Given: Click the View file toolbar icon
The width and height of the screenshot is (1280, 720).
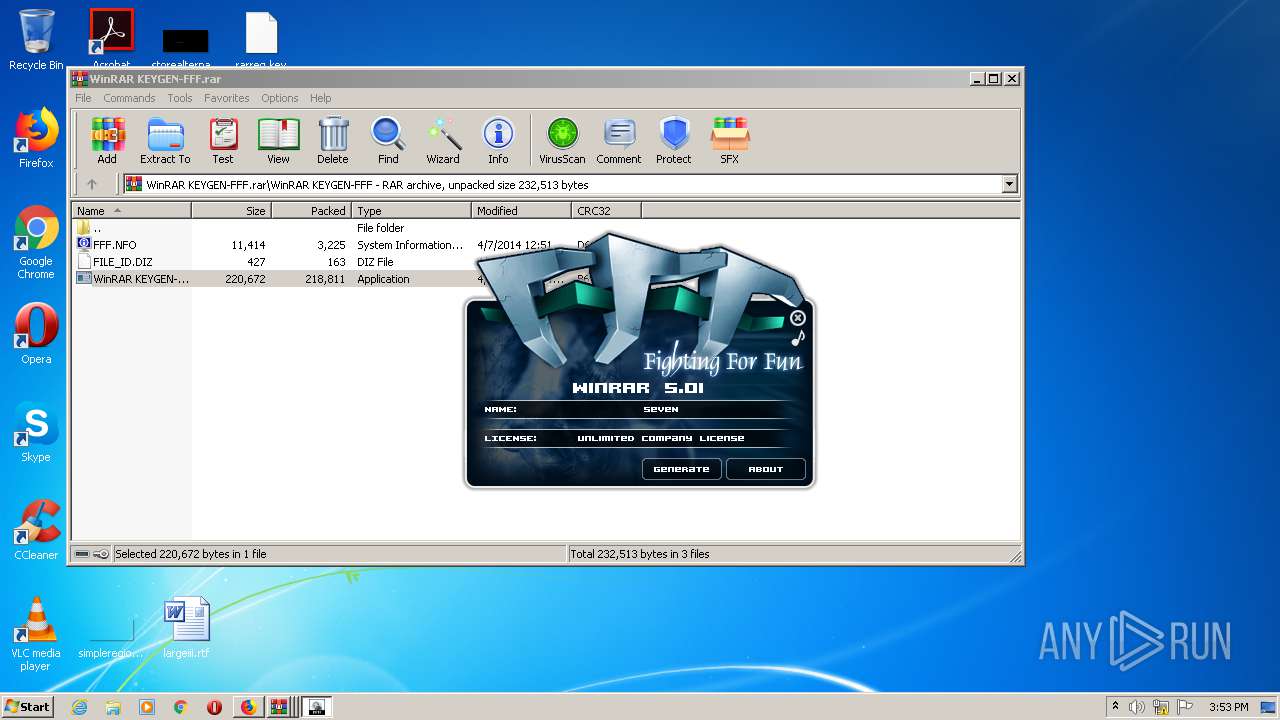Looking at the screenshot, I should [278, 140].
